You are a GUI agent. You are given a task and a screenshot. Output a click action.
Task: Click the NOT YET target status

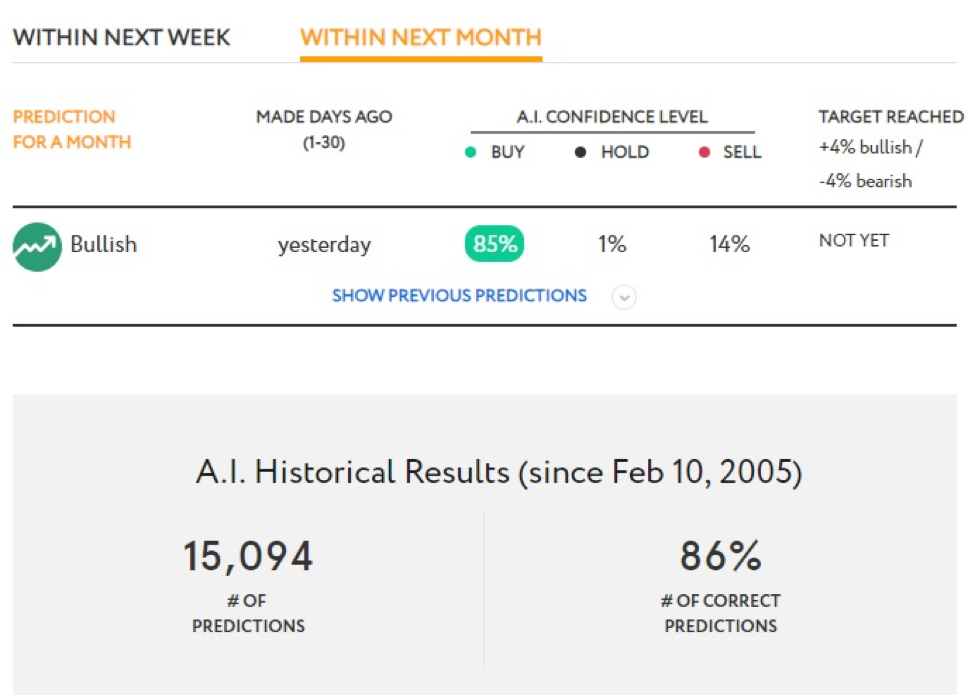tap(854, 240)
